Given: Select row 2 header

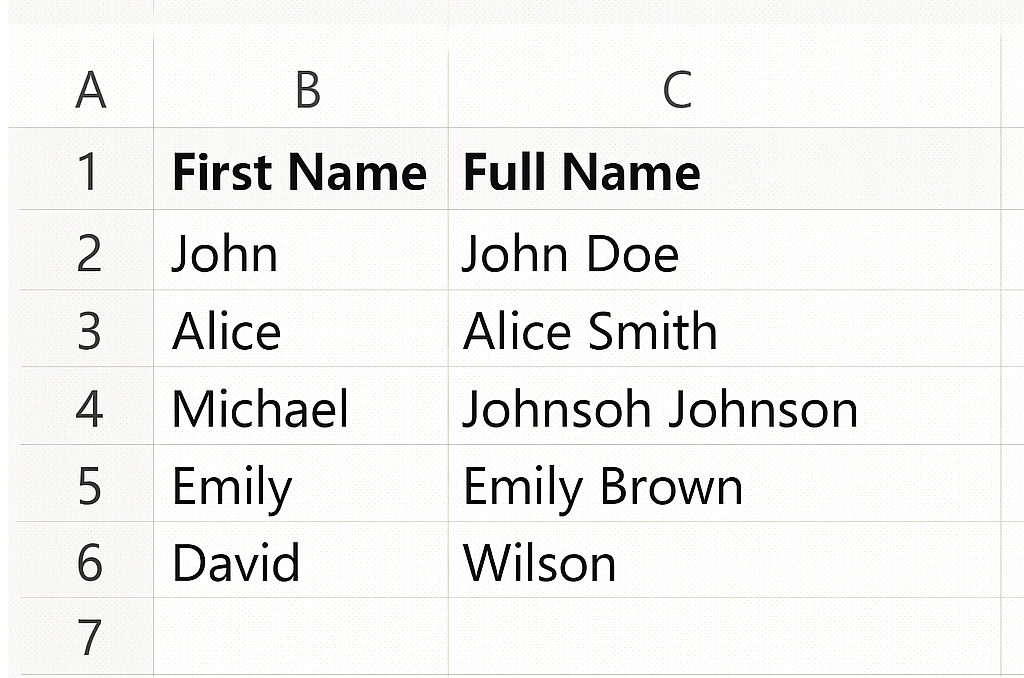Looking at the screenshot, I should click(x=89, y=252).
